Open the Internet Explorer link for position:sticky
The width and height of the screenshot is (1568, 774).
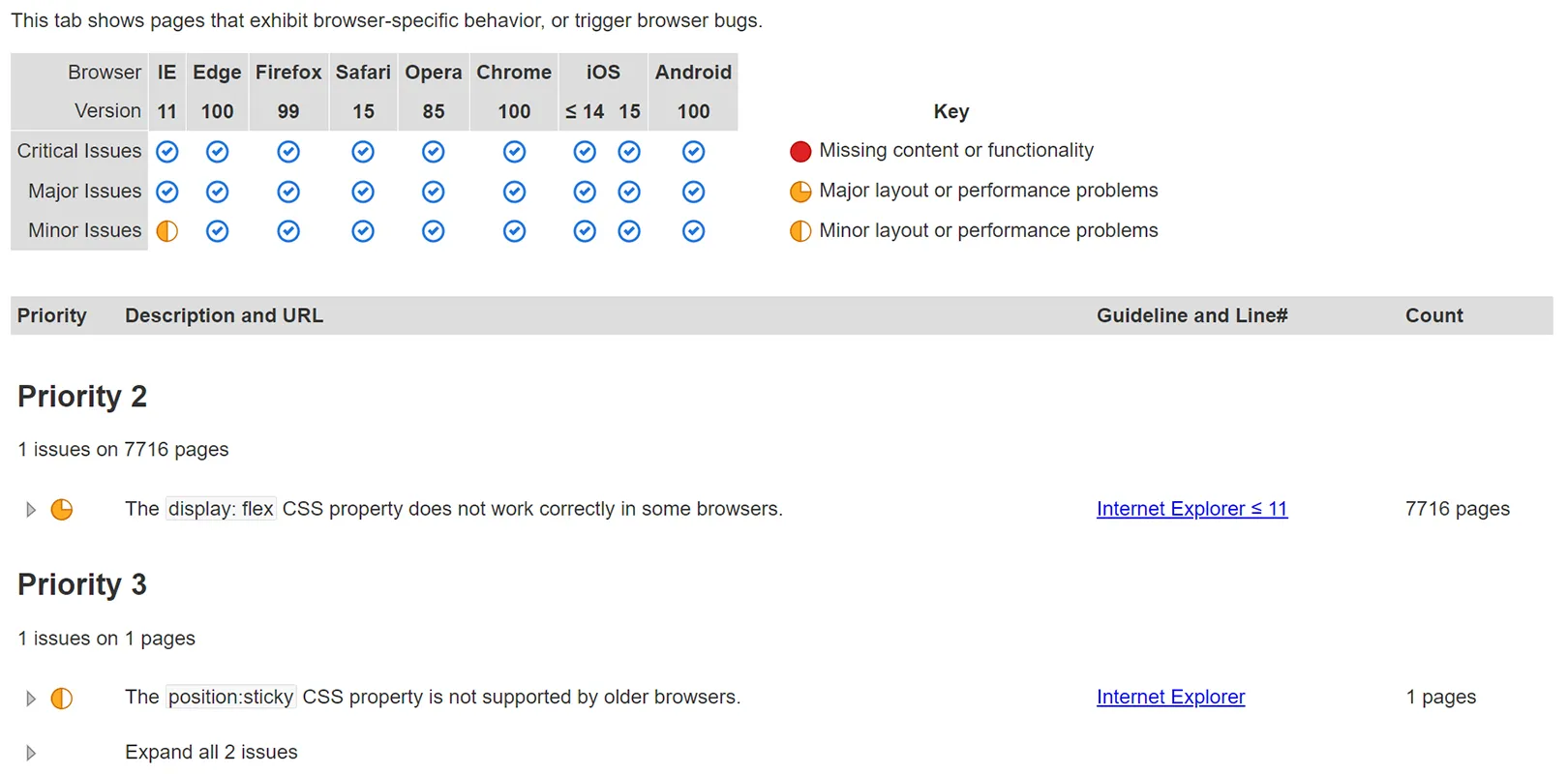1170,697
